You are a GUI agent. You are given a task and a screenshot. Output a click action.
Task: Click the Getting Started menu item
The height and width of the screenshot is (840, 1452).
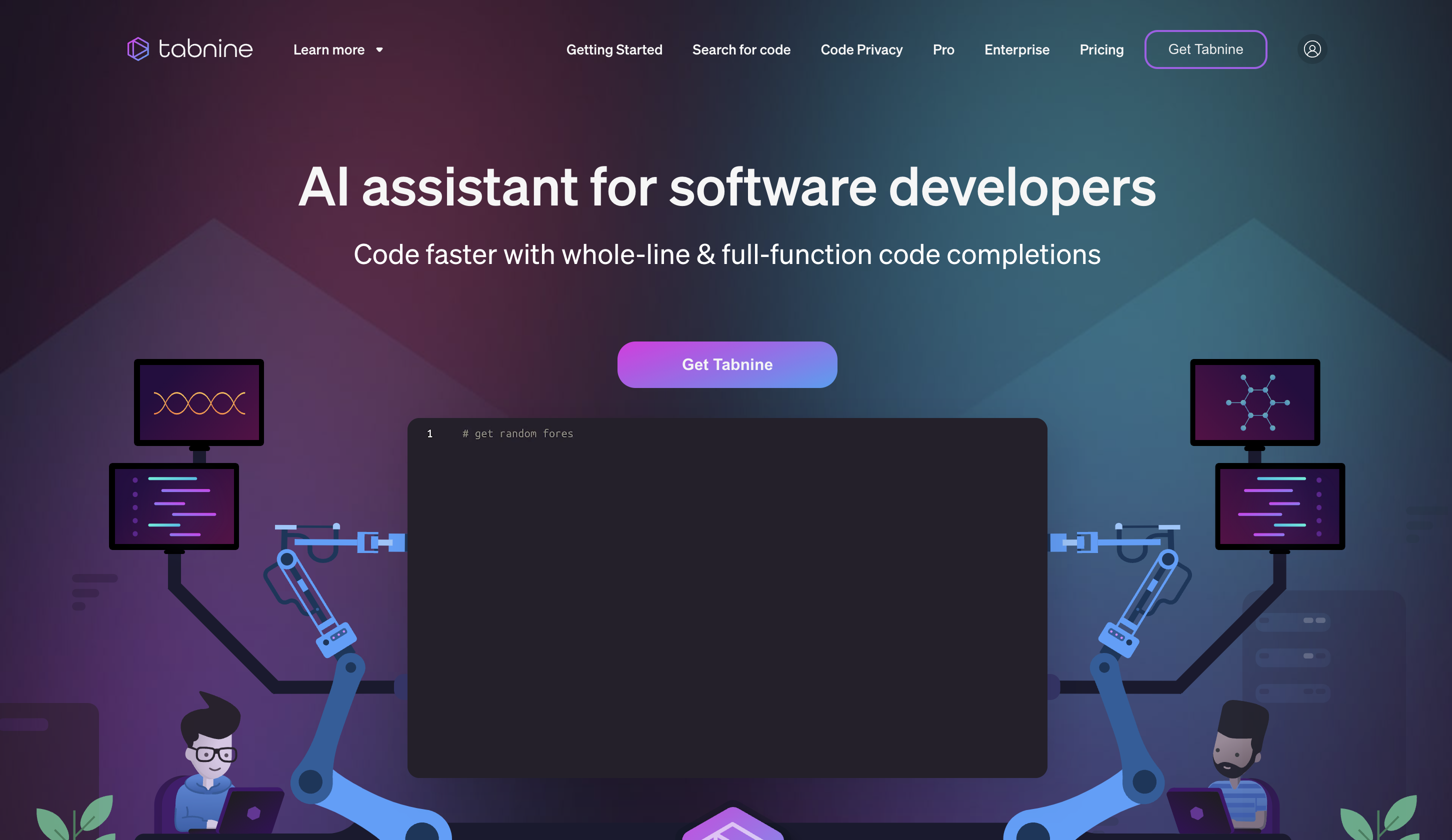tap(614, 49)
